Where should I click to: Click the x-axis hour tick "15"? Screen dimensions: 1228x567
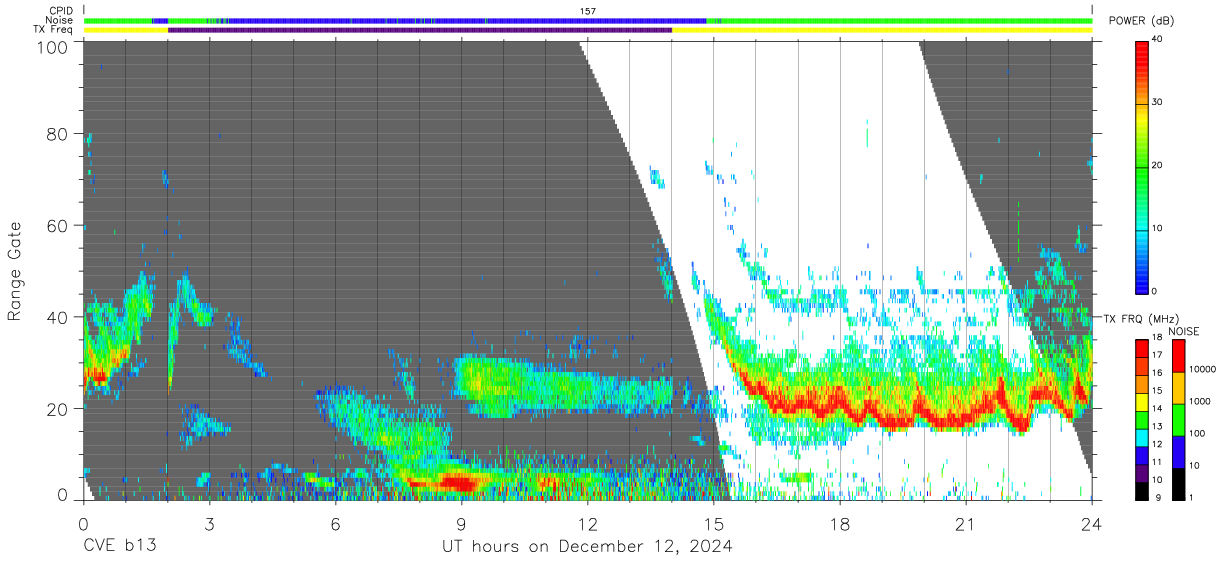(713, 523)
